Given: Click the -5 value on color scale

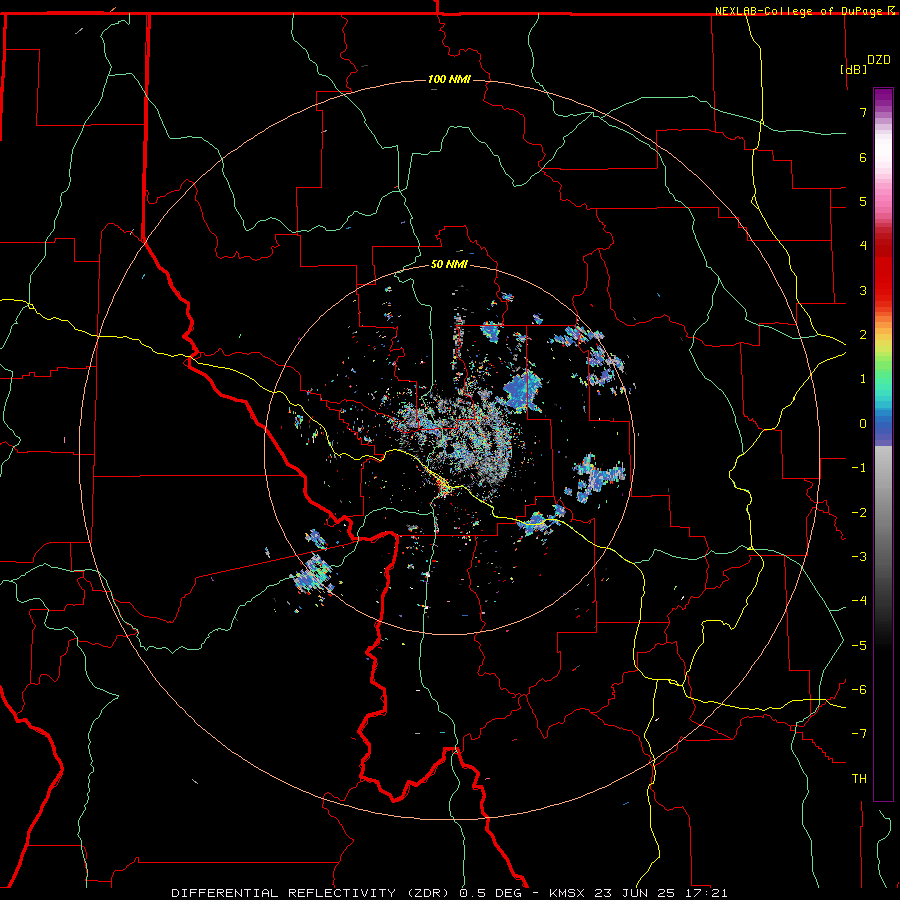Looking at the screenshot, I should pyautogui.click(x=859, y=645).
